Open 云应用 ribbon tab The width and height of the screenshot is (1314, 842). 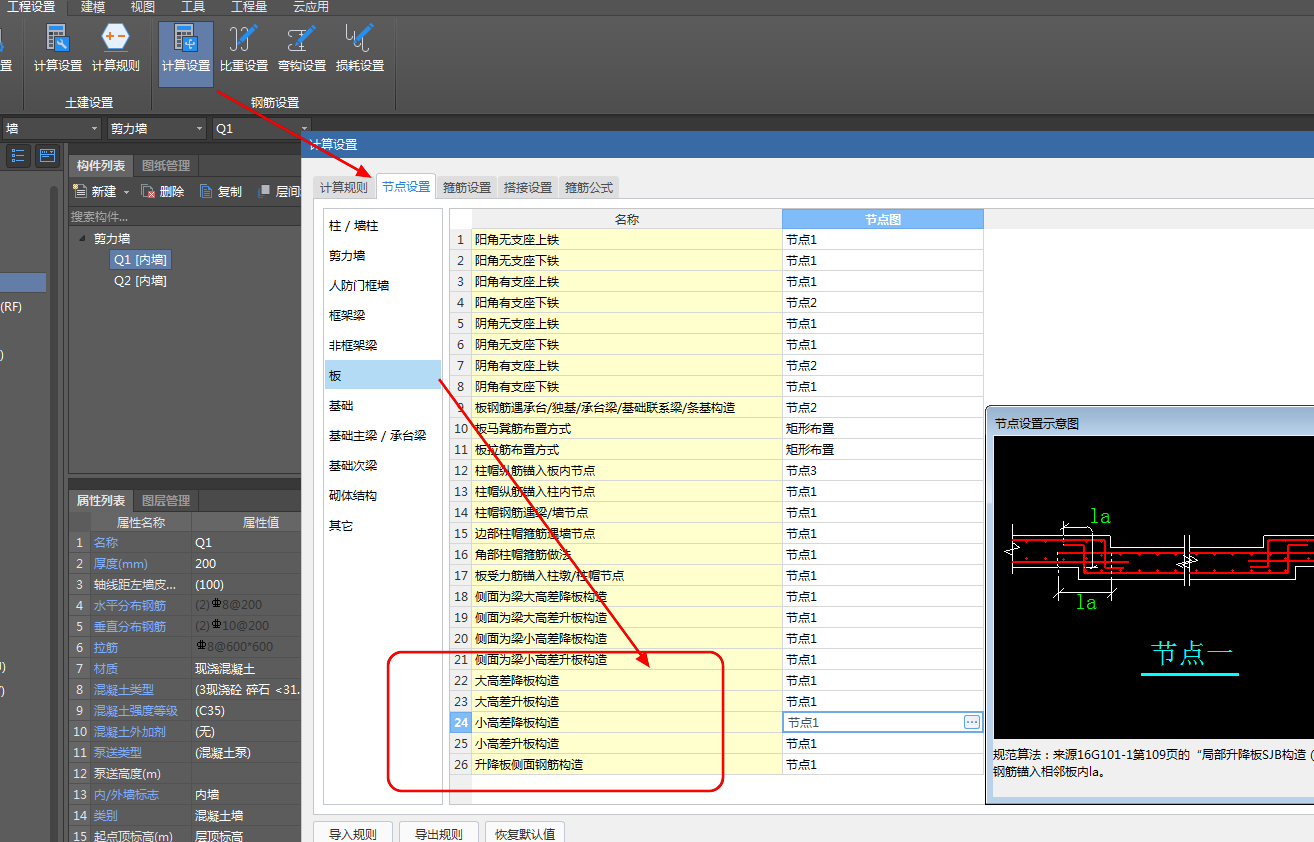point(310,7)
